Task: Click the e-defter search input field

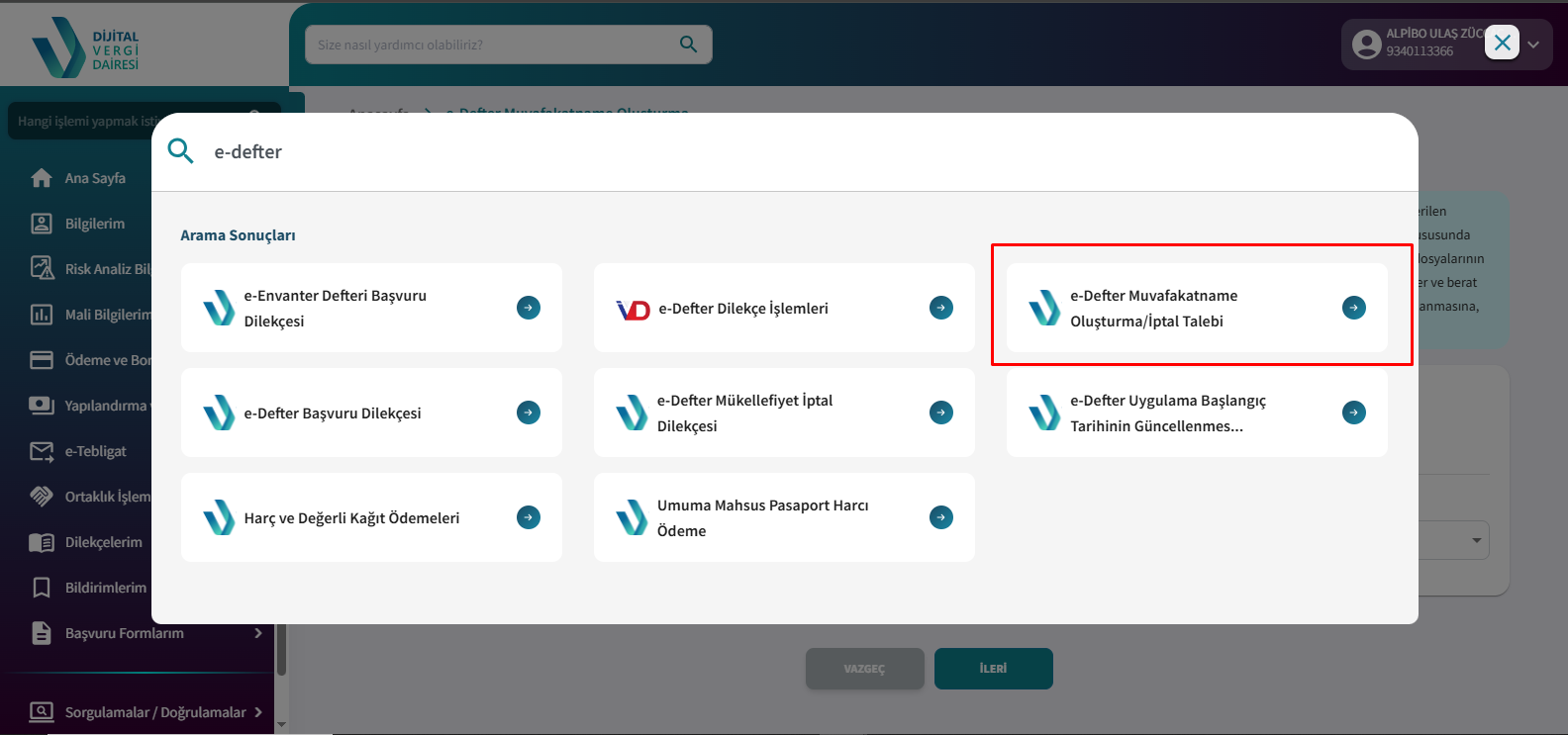Action: 792,151
